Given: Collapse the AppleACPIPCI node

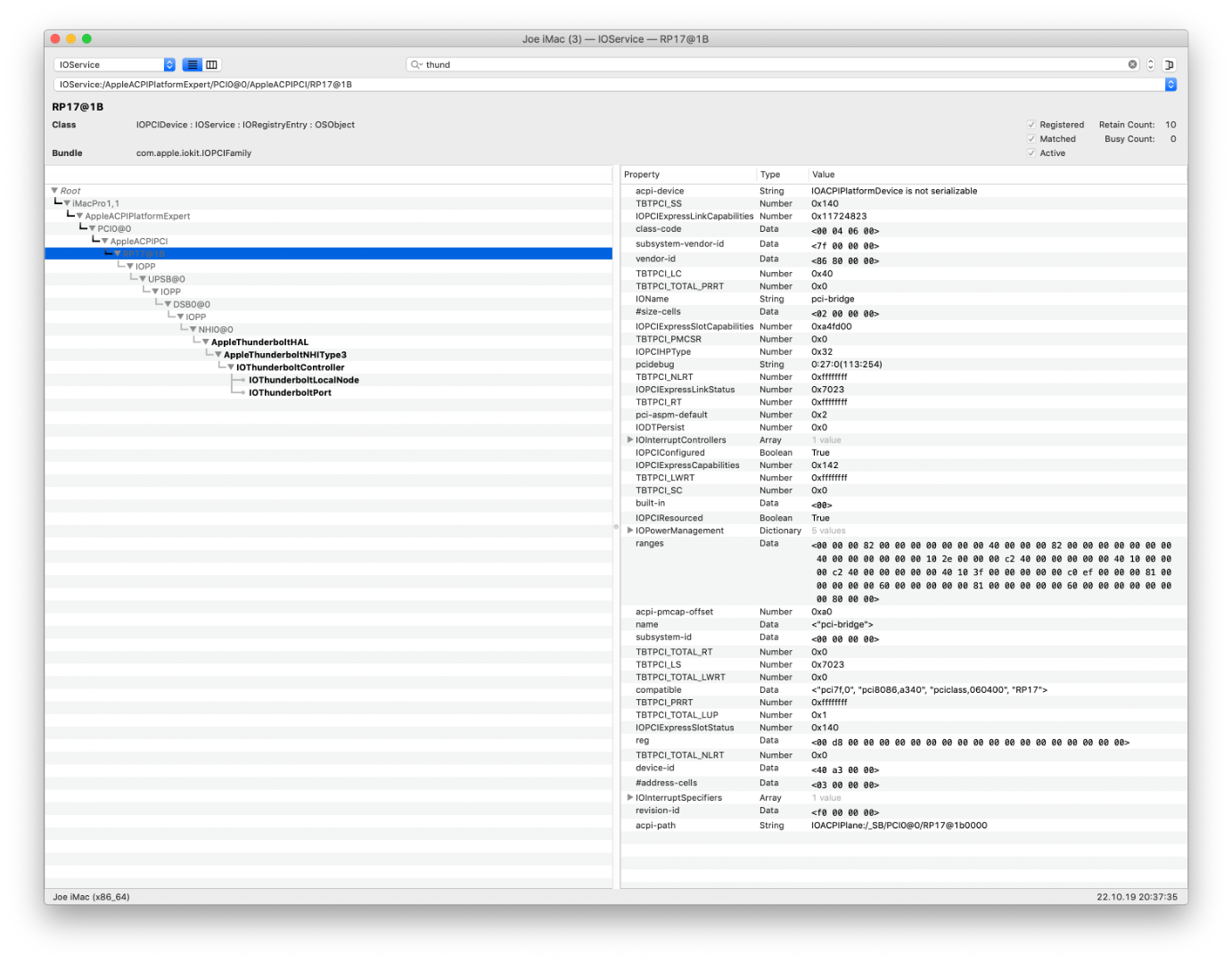Looking at the screenshot, I should pos(104,241).
